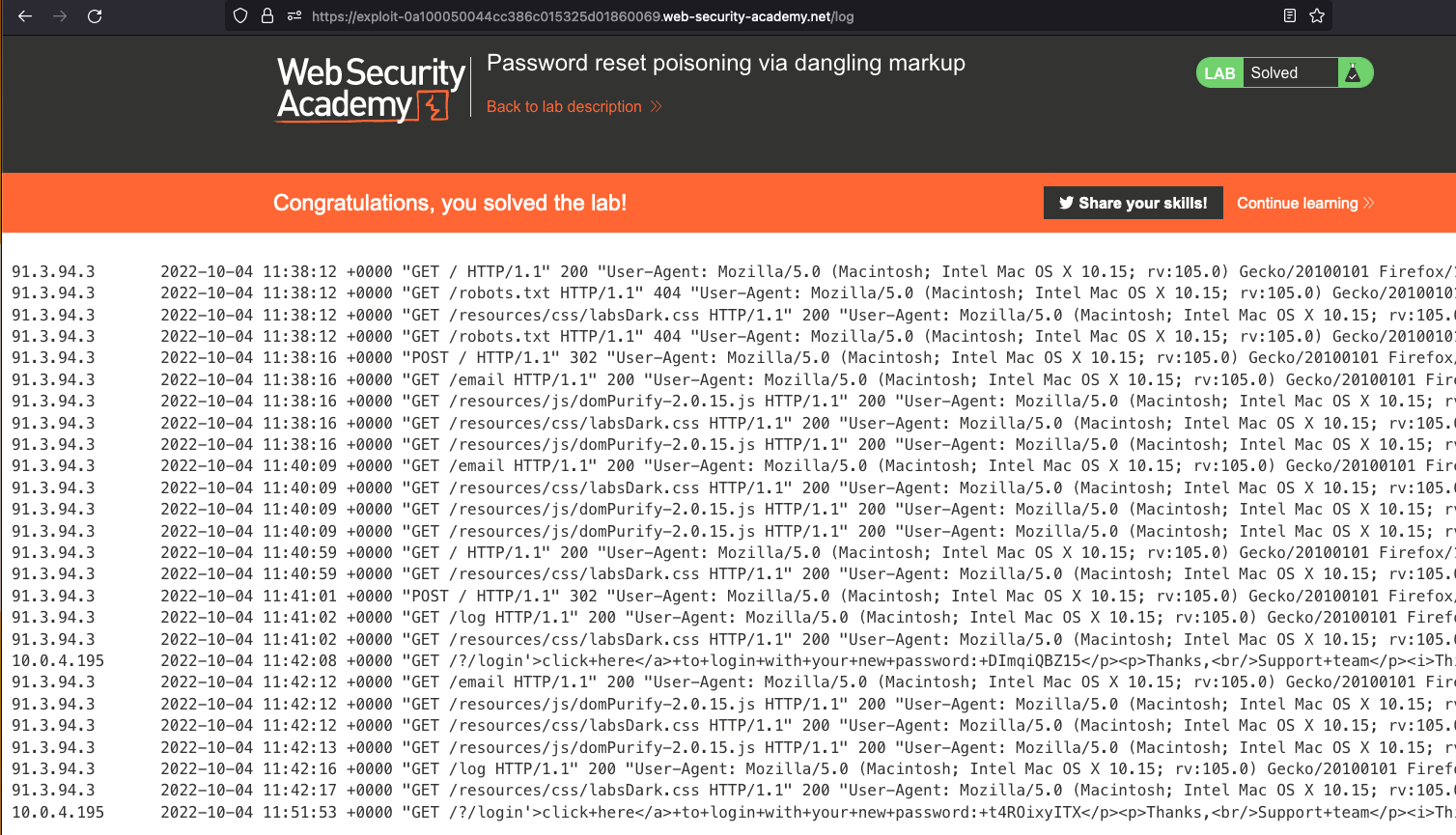Click the chevrons after Back to lab description
Image resolution: width=1456 pixels, height=835 pixels.
point(657,106)
